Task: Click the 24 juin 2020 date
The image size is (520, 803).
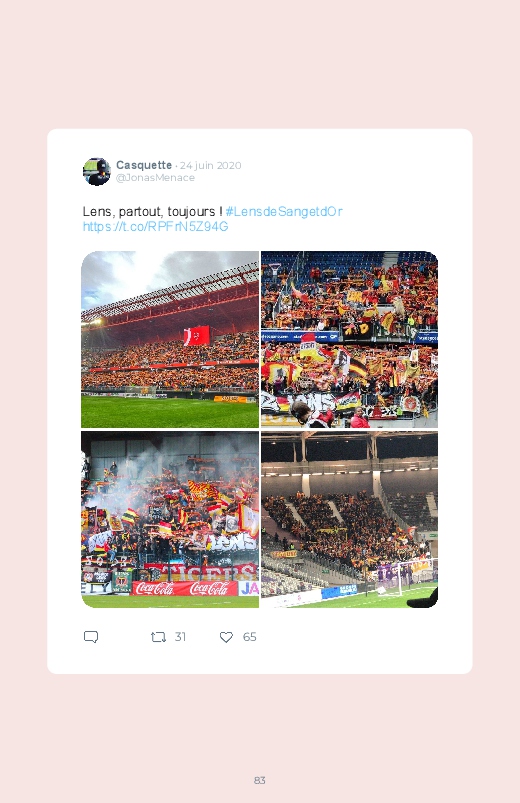Action: [211, 165]
